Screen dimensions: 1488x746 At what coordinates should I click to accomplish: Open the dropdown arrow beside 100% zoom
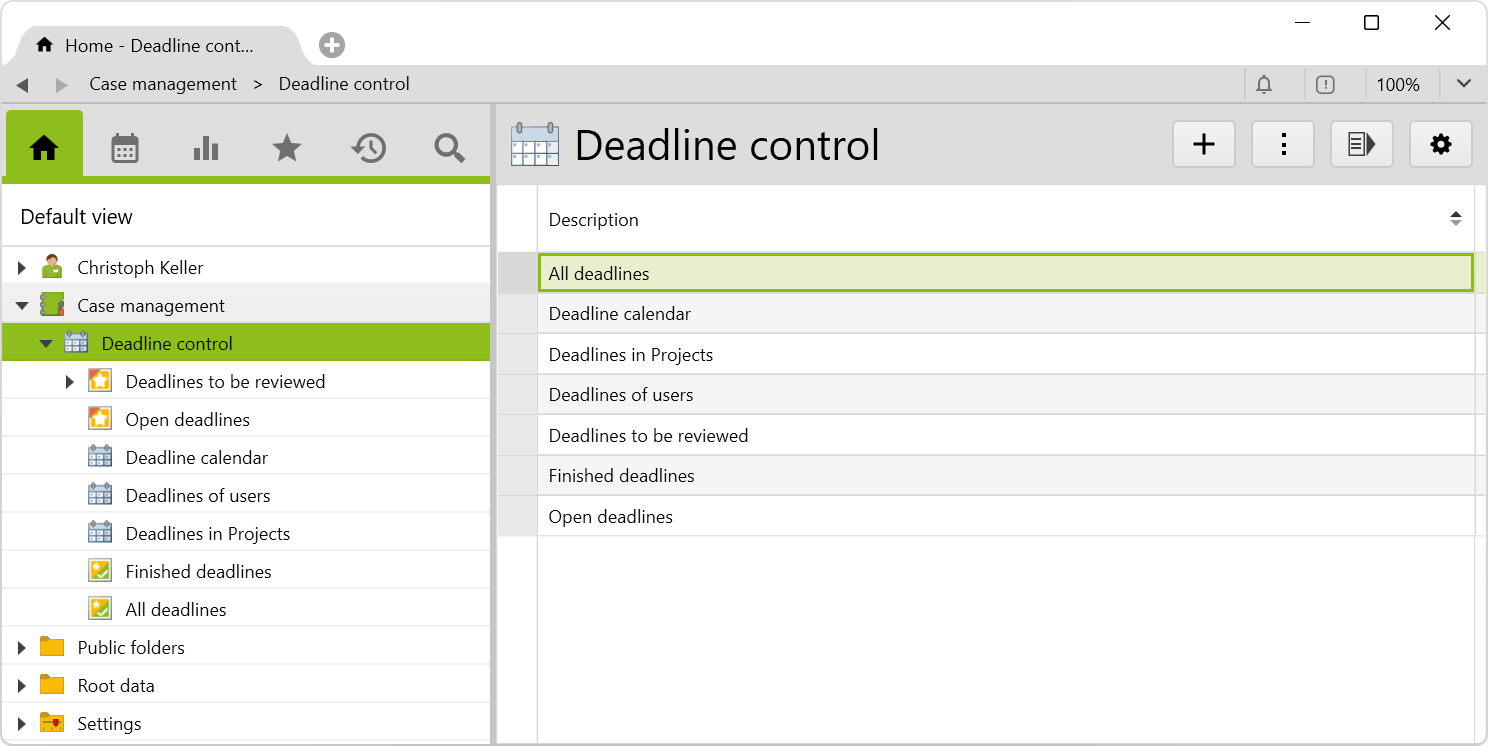click(1464, 84)
